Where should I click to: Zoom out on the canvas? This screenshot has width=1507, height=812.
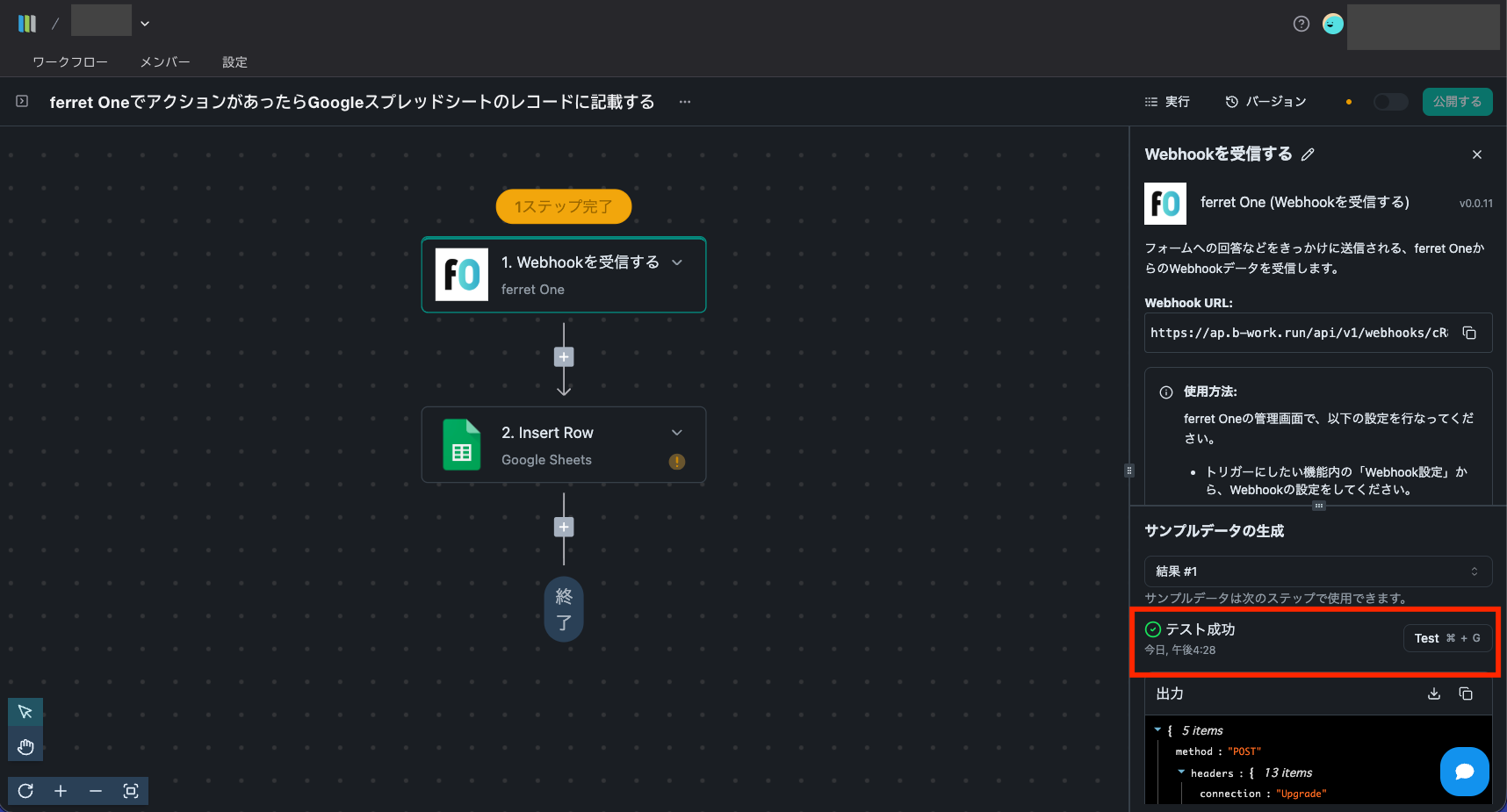96,791
